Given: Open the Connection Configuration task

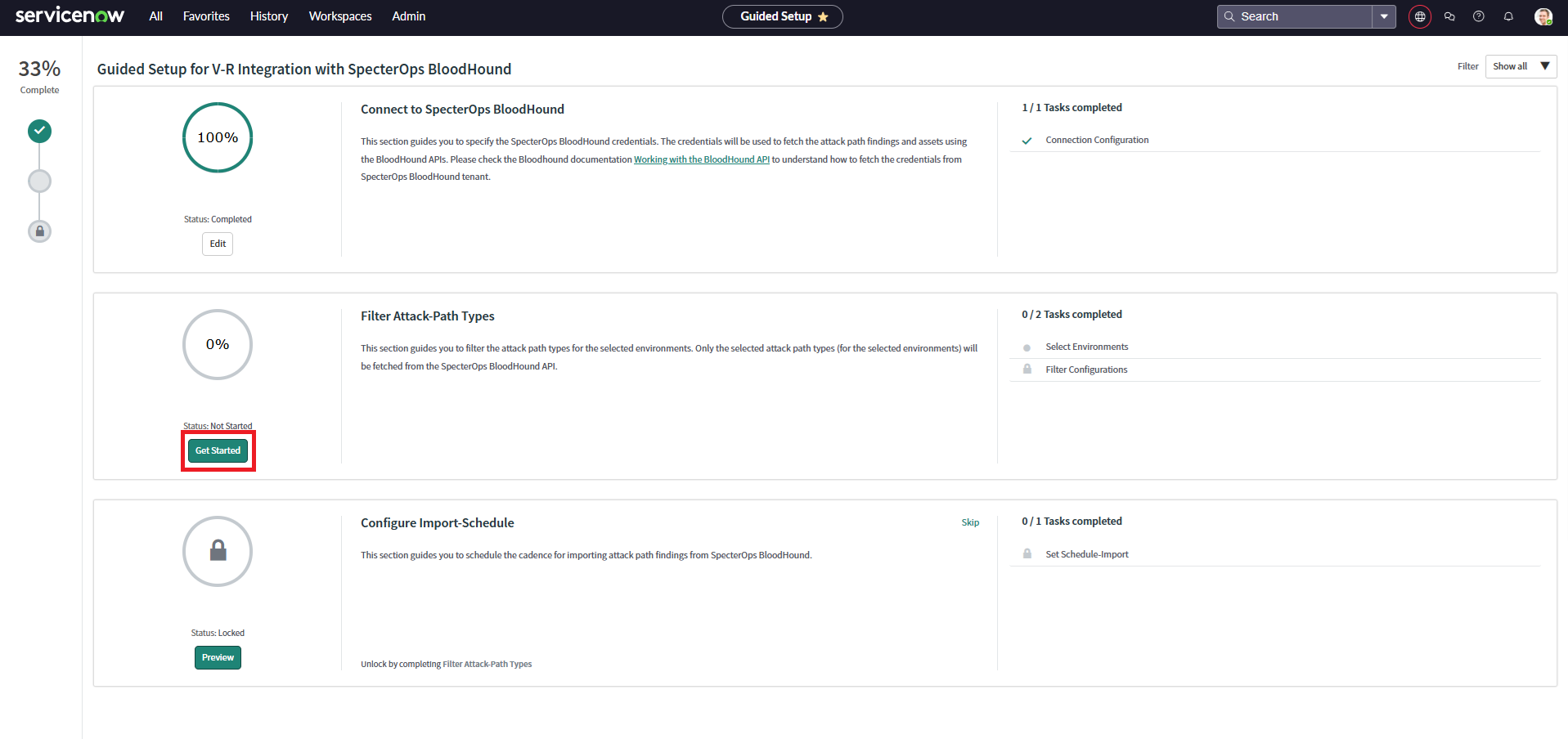Looking at the screenshot, I should [1097, 141].
